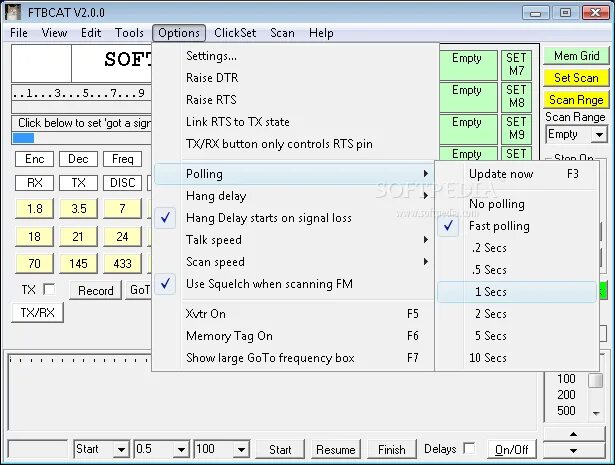The height and width of the screenshot is (465, 615).
Task: Select No polling option
Action: tap(517, 204)
